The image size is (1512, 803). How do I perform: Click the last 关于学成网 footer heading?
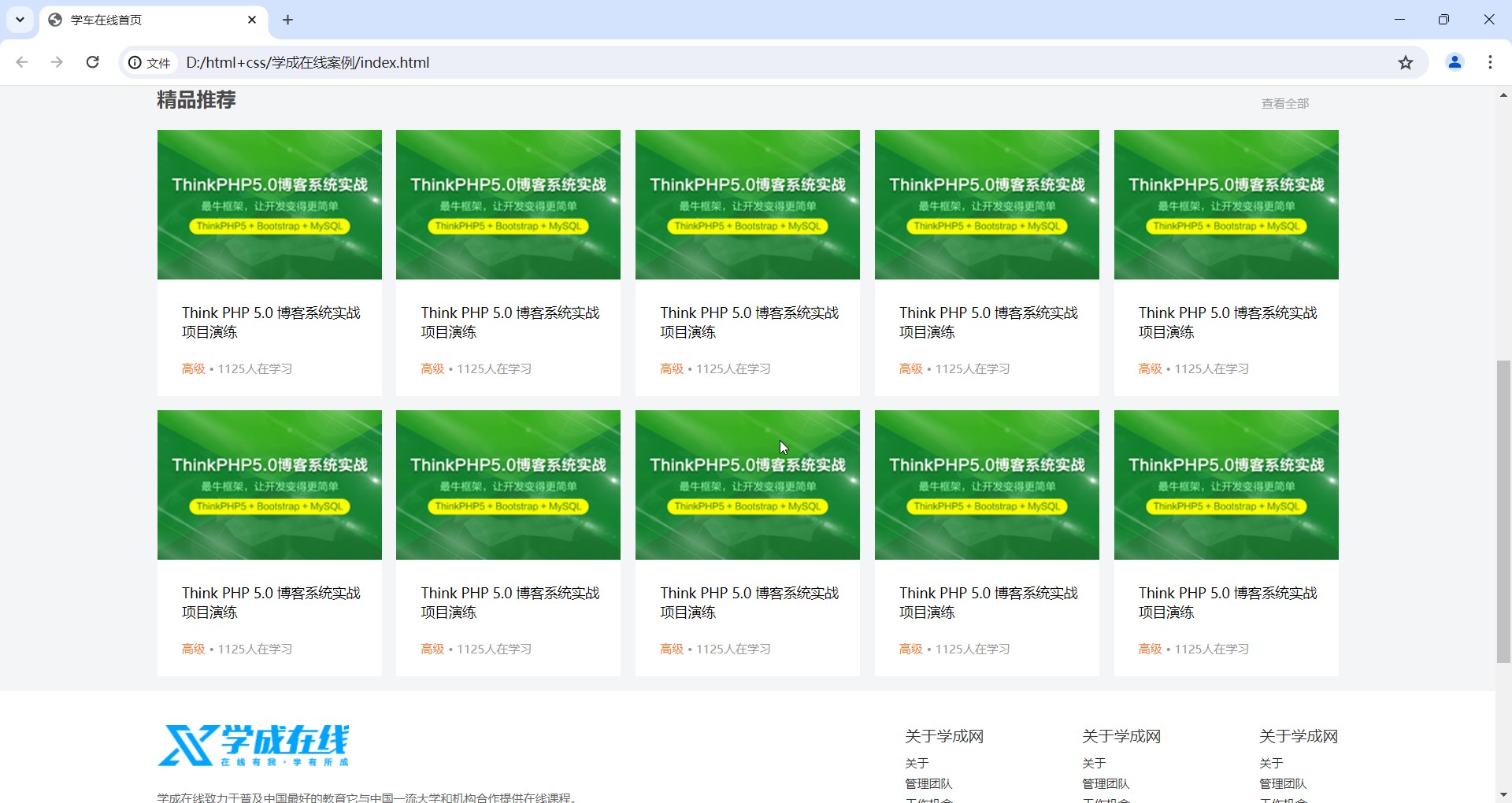click(x=1299, y=736)
